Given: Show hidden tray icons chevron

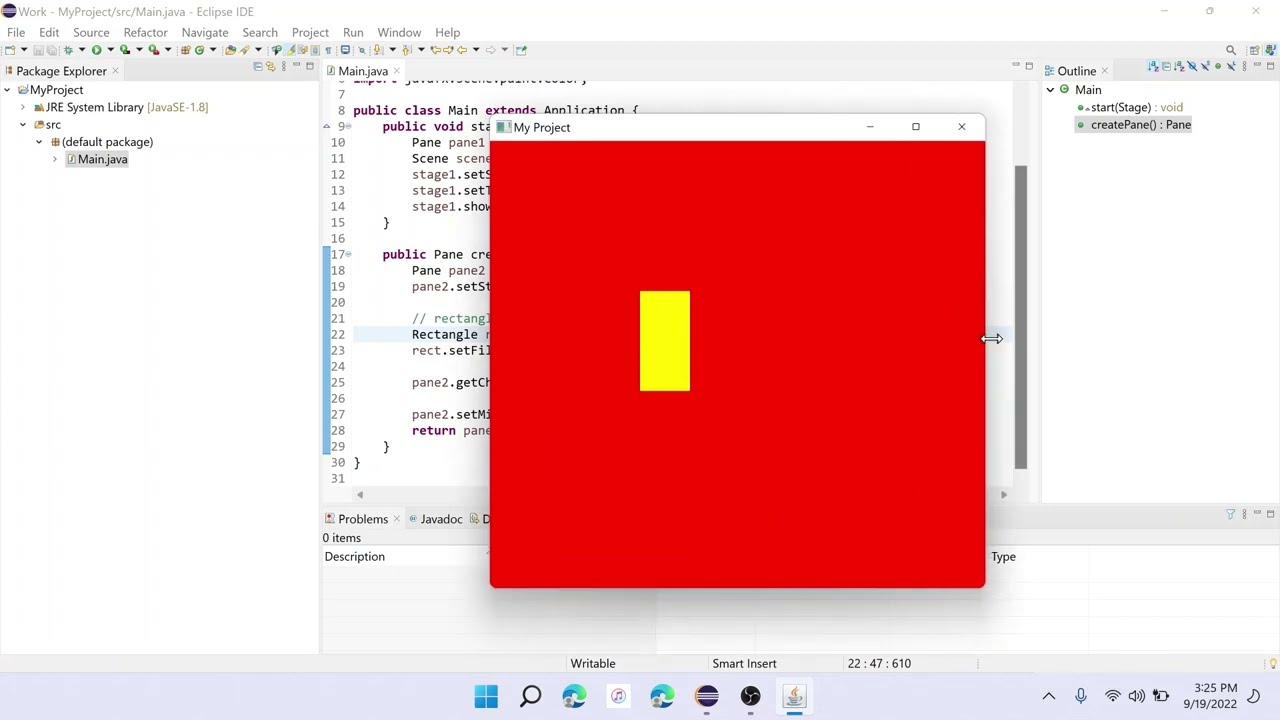Looking at the screenshot, I should pos(1048,696).
